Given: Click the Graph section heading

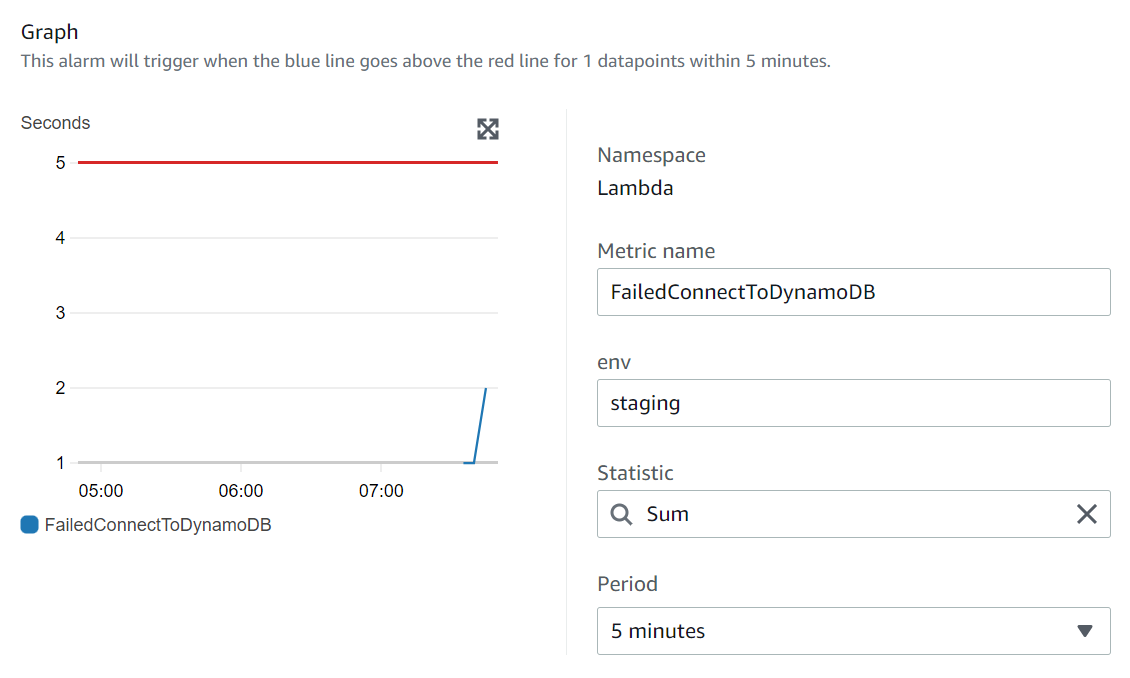Looking at the screenshot, I should 50,31.
